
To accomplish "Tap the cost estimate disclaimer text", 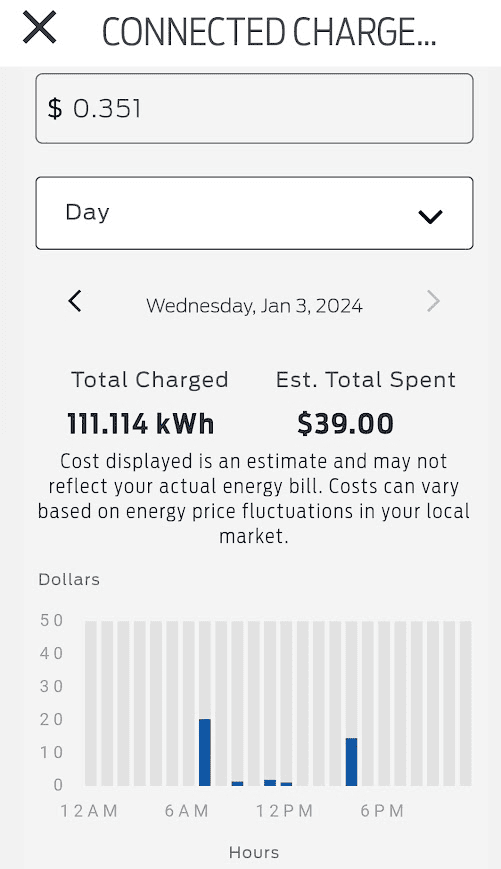I will tap(254, 498).
